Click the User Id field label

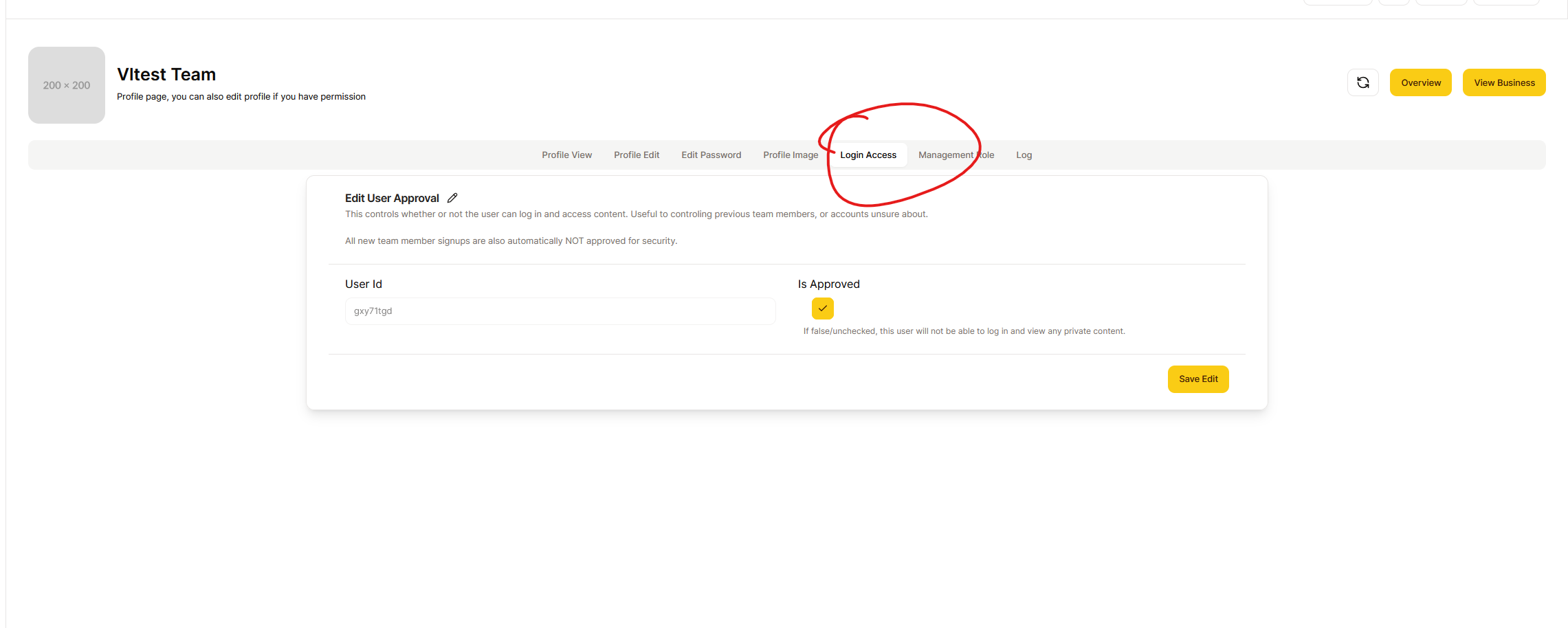(x=363, y=284)
